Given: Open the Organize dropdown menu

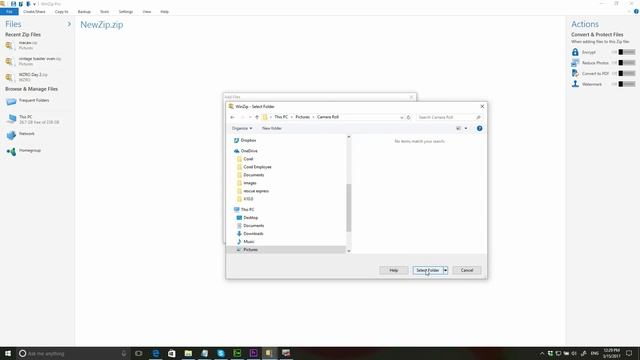Looking at the screenshot, I should coord(242,129).
